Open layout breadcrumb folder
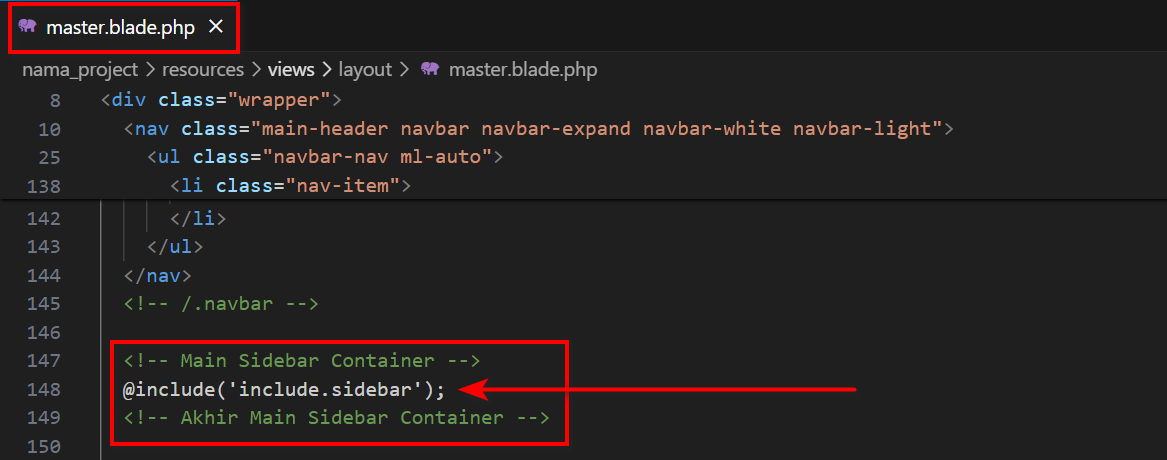The height and width of the screenshot is (460, 1167). pos(365,70)
